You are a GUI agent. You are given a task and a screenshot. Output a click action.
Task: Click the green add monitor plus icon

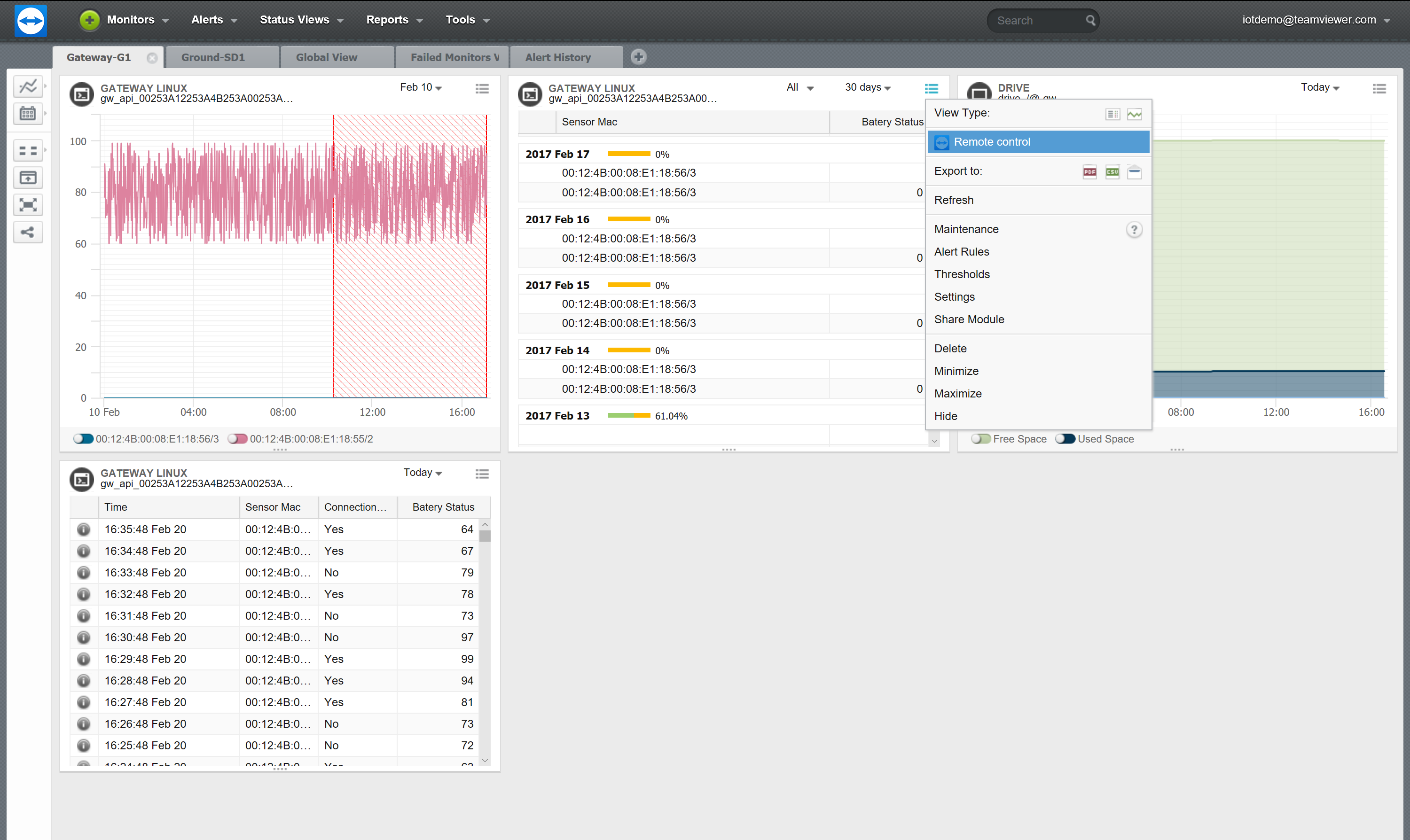point(89,20)
